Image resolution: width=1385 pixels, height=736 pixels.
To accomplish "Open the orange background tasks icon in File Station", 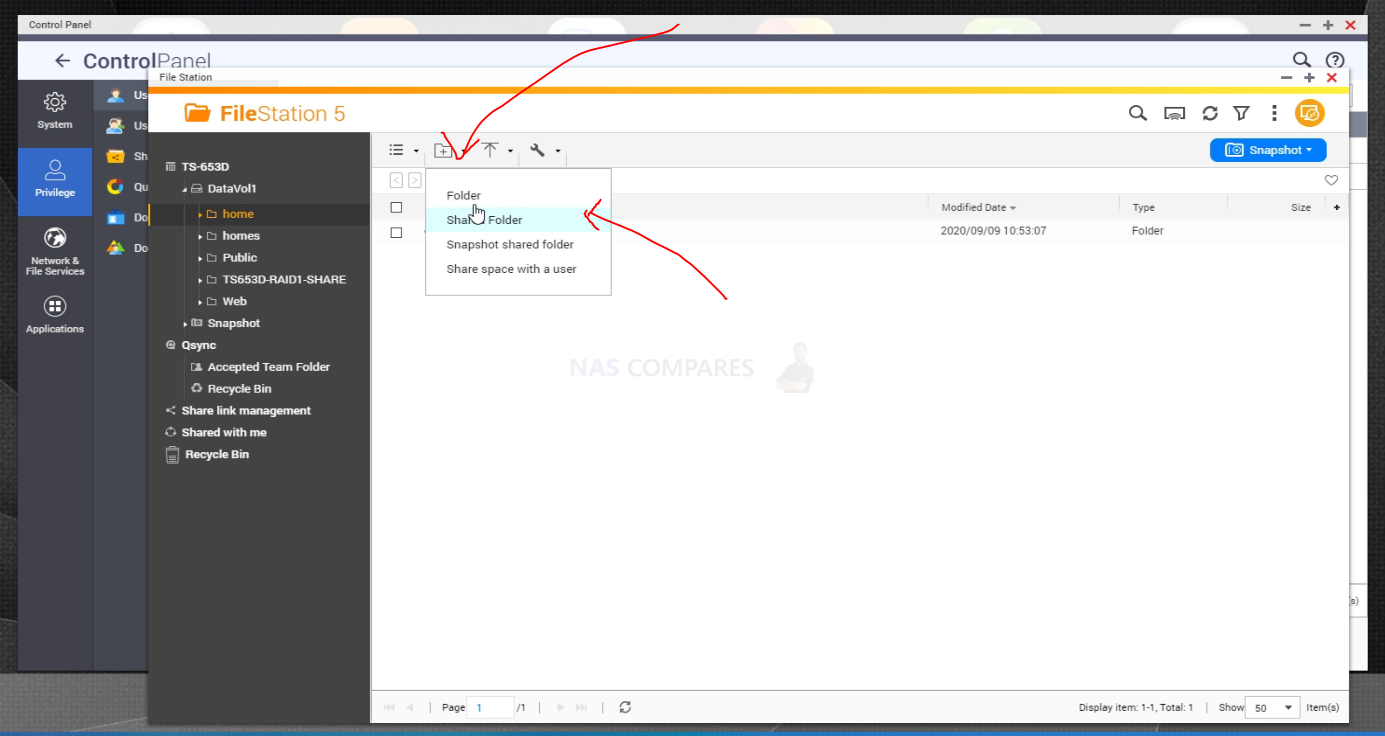I will tap(1310, 113).
